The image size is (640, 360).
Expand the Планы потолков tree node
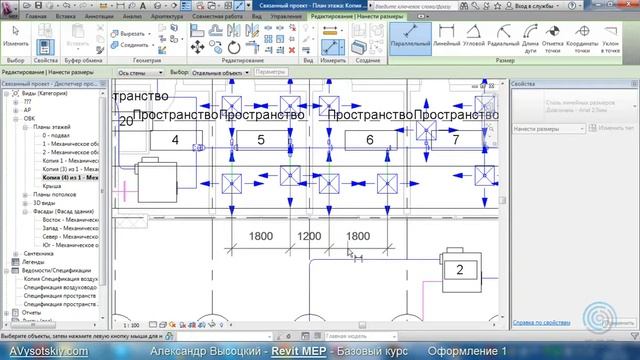point(25,195)
